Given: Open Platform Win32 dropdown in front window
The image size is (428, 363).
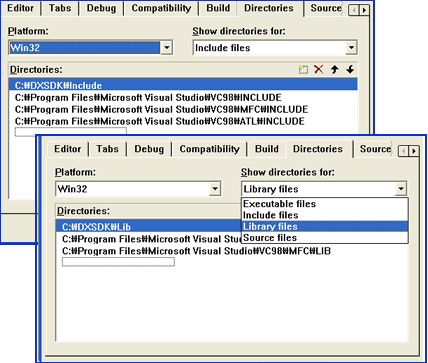Looking at the screenshot, I should (215, 189).
